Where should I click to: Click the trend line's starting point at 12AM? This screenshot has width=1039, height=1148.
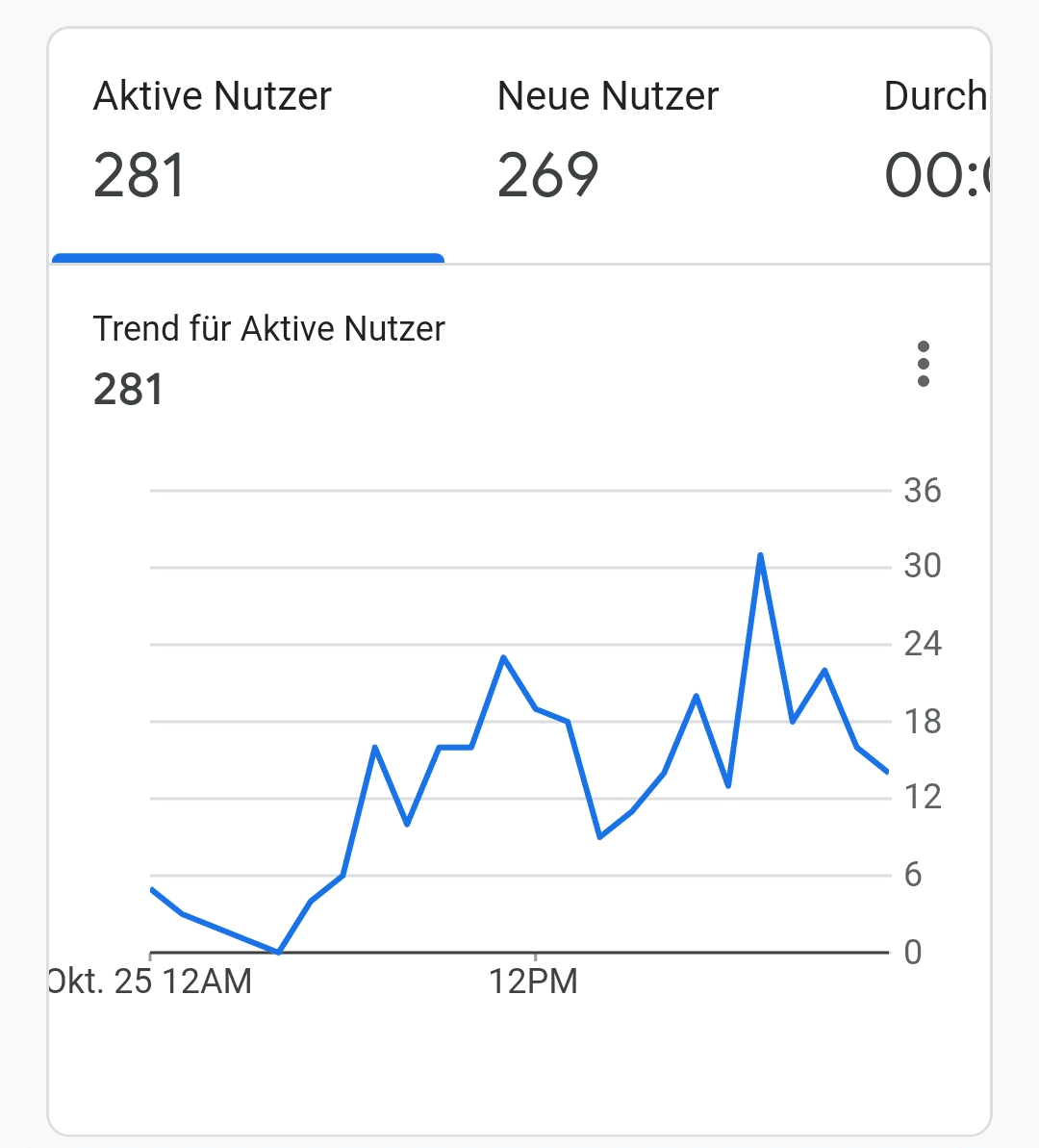point(152,890)
